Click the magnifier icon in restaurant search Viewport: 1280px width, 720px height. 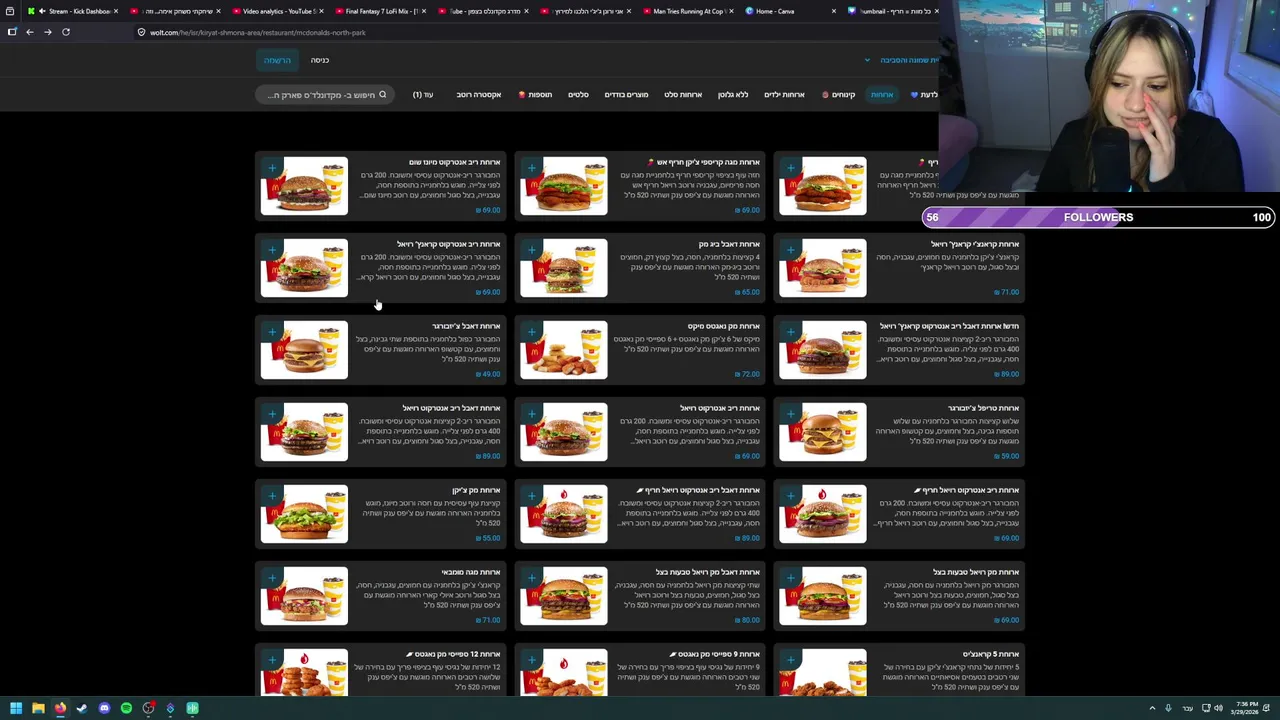point(382,95)
